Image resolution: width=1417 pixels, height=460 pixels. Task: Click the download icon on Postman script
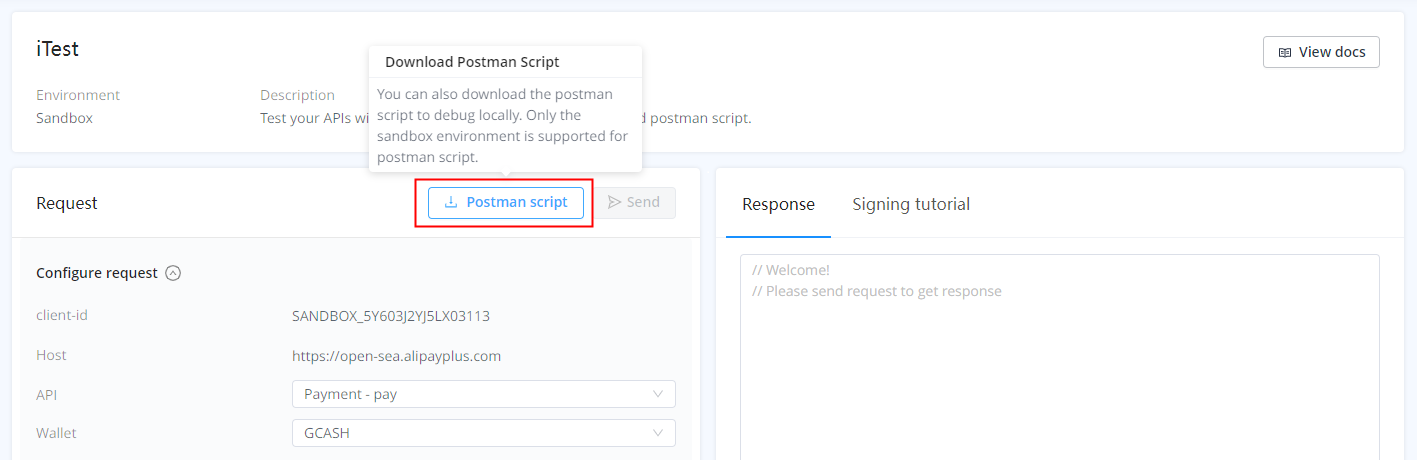pyautogui.click(x=451, y=202)
